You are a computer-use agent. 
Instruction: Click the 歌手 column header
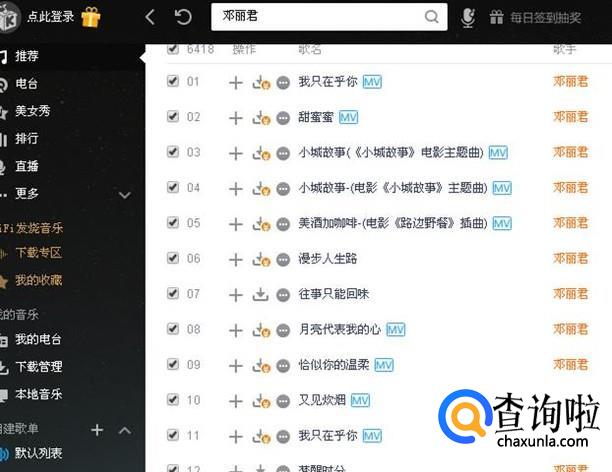click(x=564, y=49)
